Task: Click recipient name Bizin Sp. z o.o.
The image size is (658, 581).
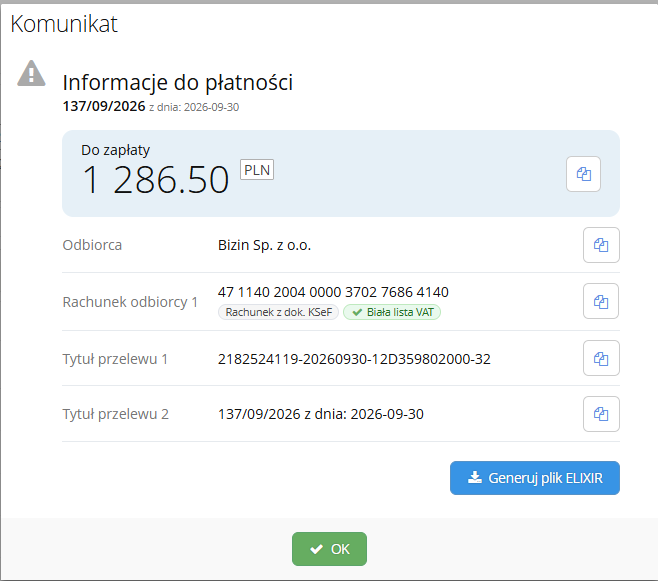Action: pyautogui.click(x=264, y=245)
